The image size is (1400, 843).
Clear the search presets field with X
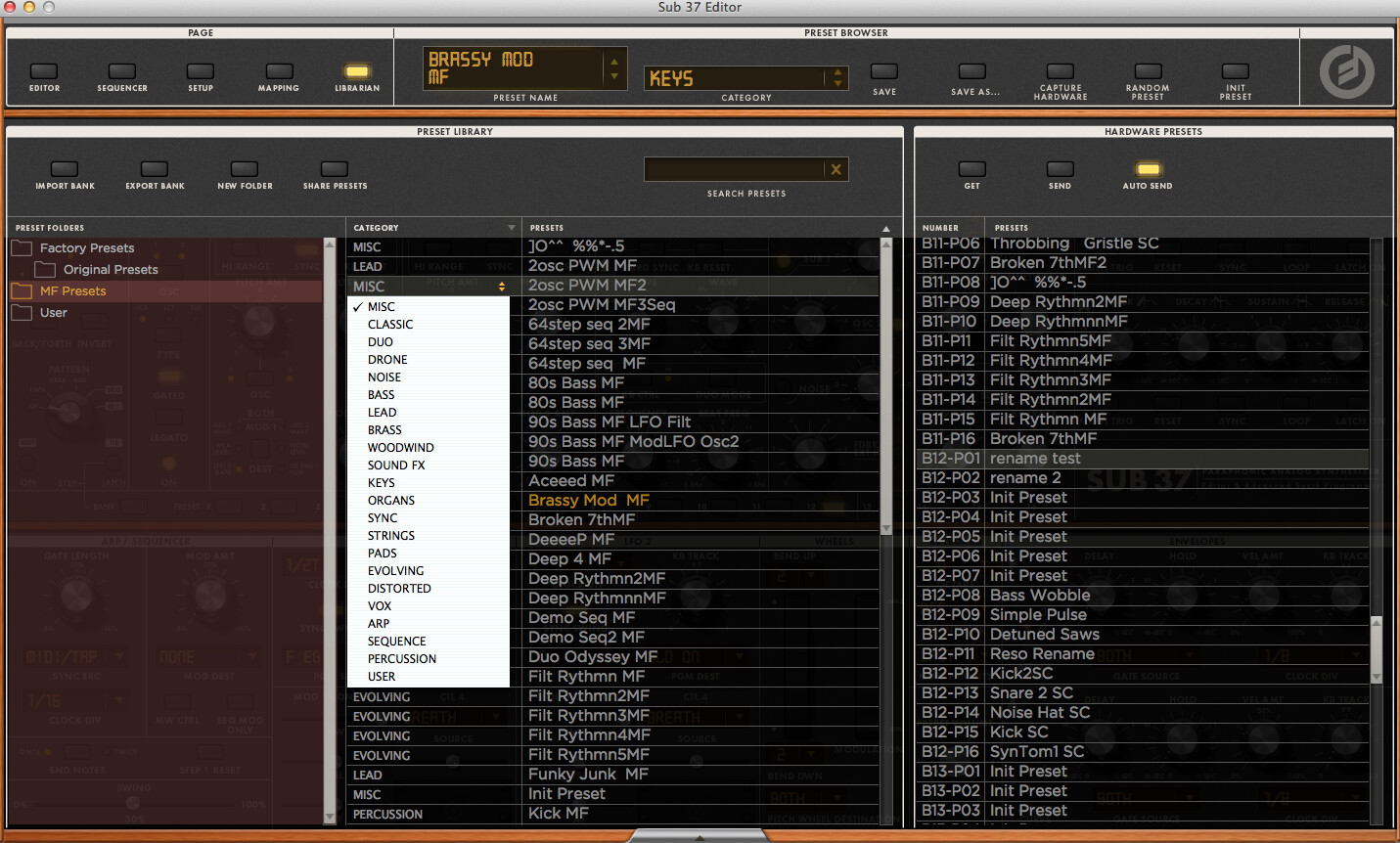(836, 169)
